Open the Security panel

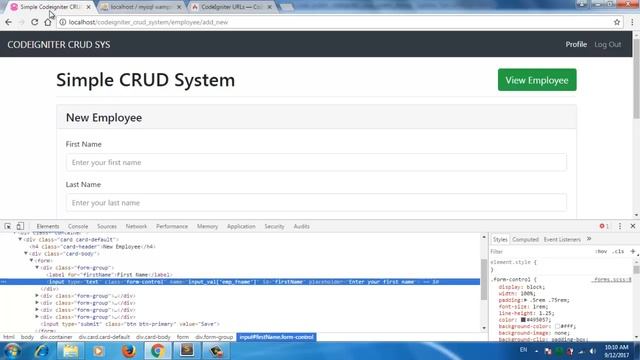[274, 226]
